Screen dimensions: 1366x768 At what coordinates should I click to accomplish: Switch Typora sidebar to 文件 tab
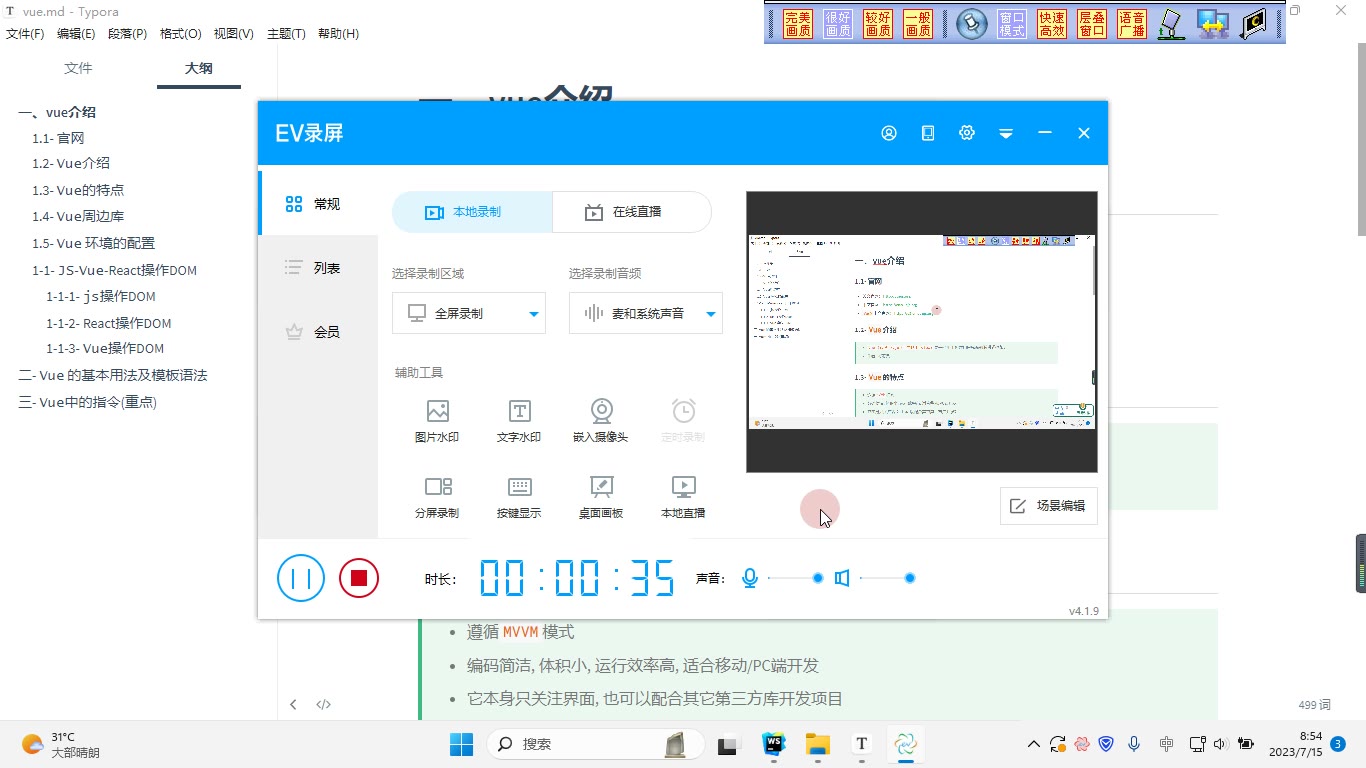[x=78, y=68]
